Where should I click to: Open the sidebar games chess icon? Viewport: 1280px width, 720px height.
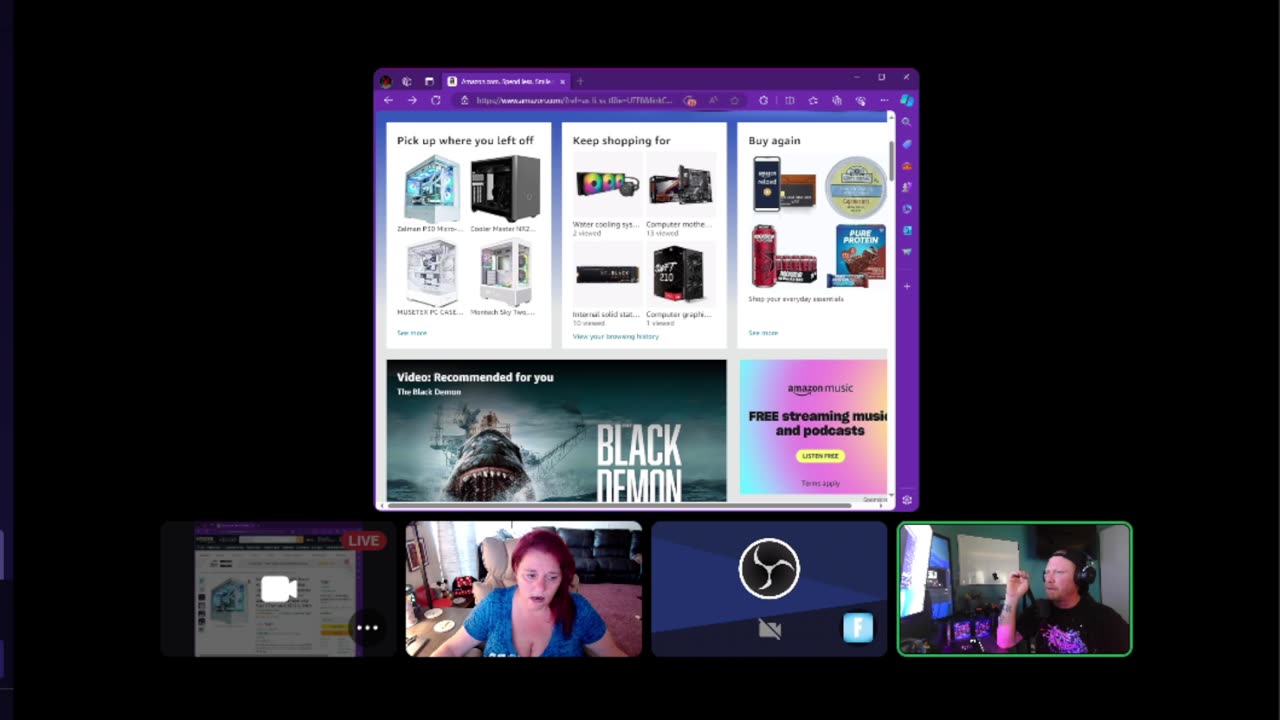point(907,187)
